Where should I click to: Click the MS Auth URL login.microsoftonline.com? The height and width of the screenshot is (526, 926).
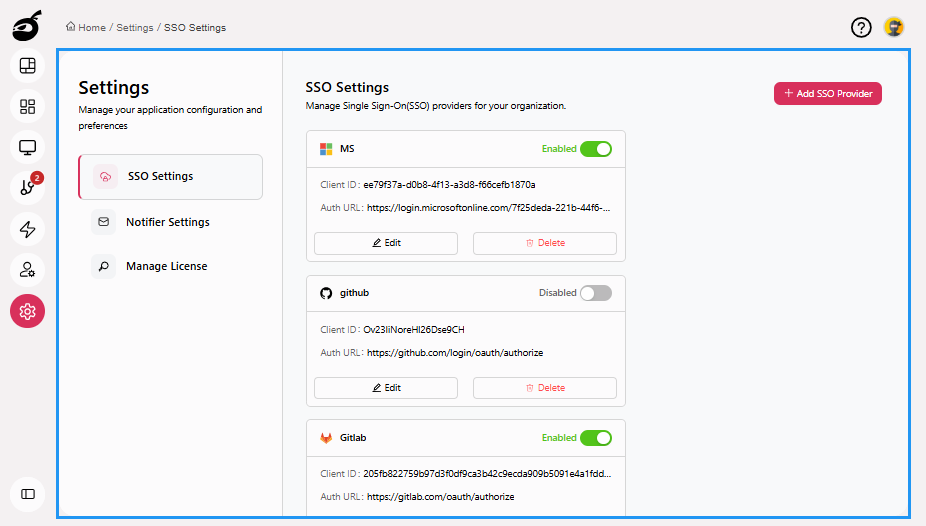488,208
